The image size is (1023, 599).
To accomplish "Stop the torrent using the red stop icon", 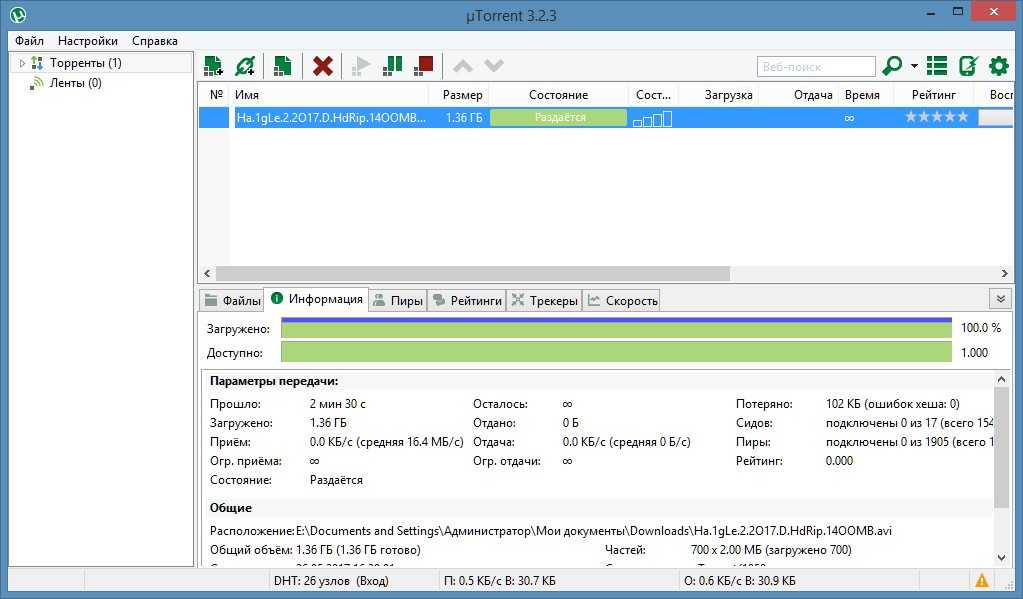I will point(424,66).
